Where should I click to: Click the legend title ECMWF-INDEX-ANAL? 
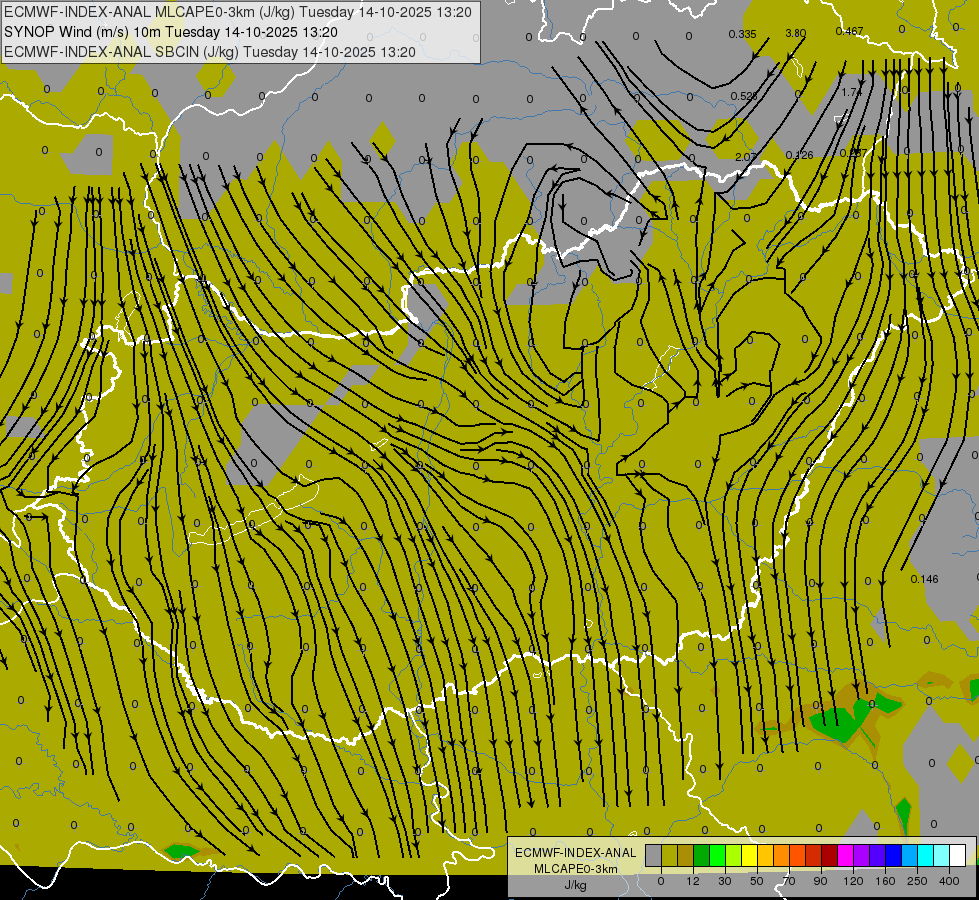tap(576, 853)
